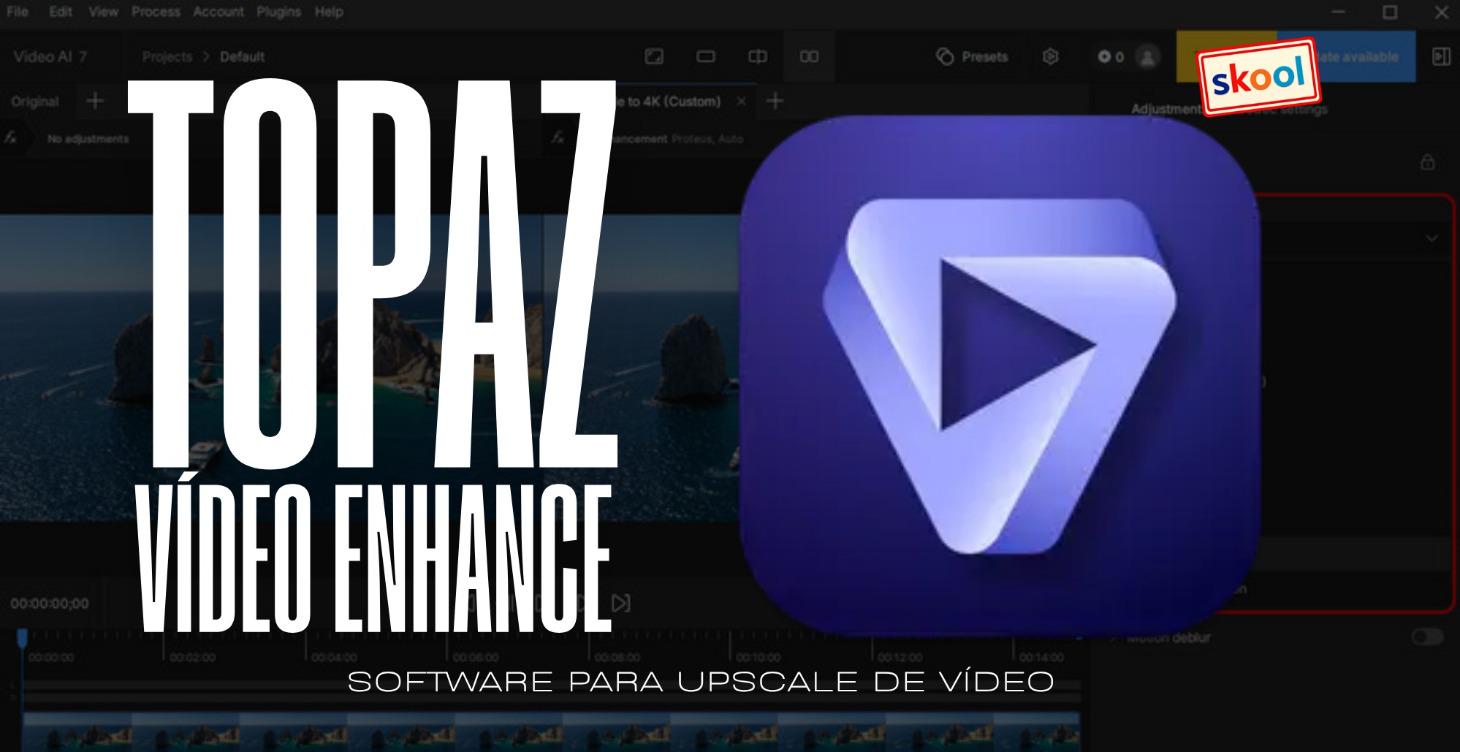Click the 00:14:00 timeline marker

[x=1040, y=657]
